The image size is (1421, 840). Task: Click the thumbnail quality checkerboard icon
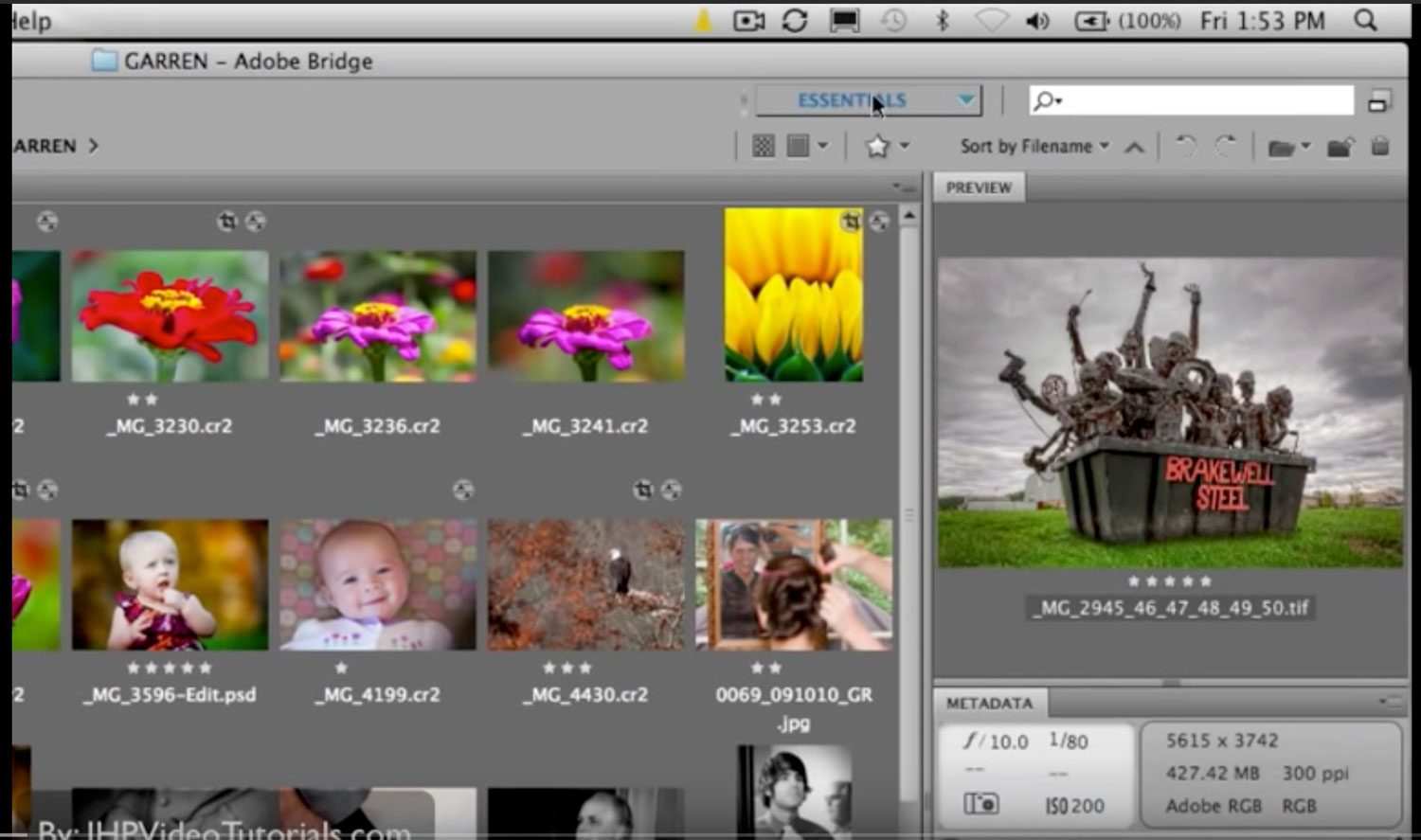pyautogui.click(x=765, y=145)
